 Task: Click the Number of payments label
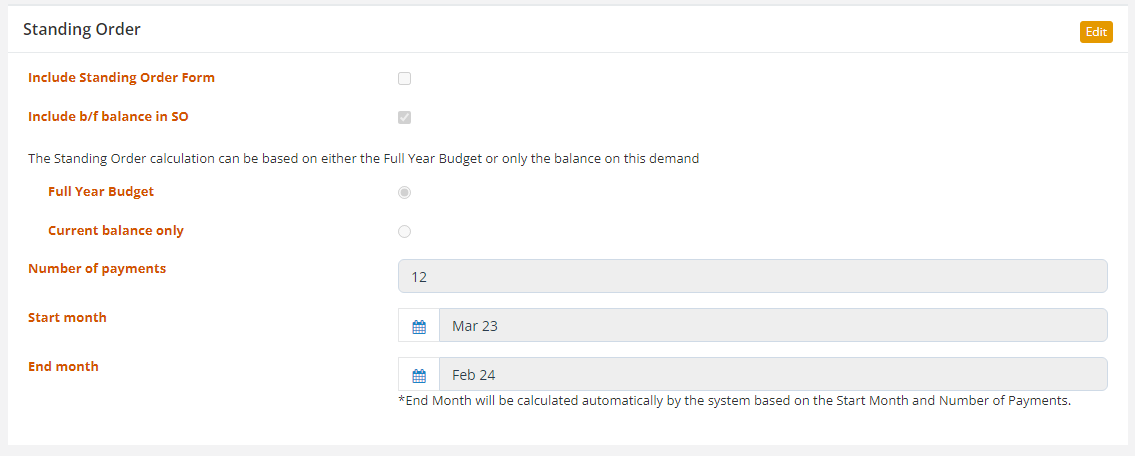97,269
